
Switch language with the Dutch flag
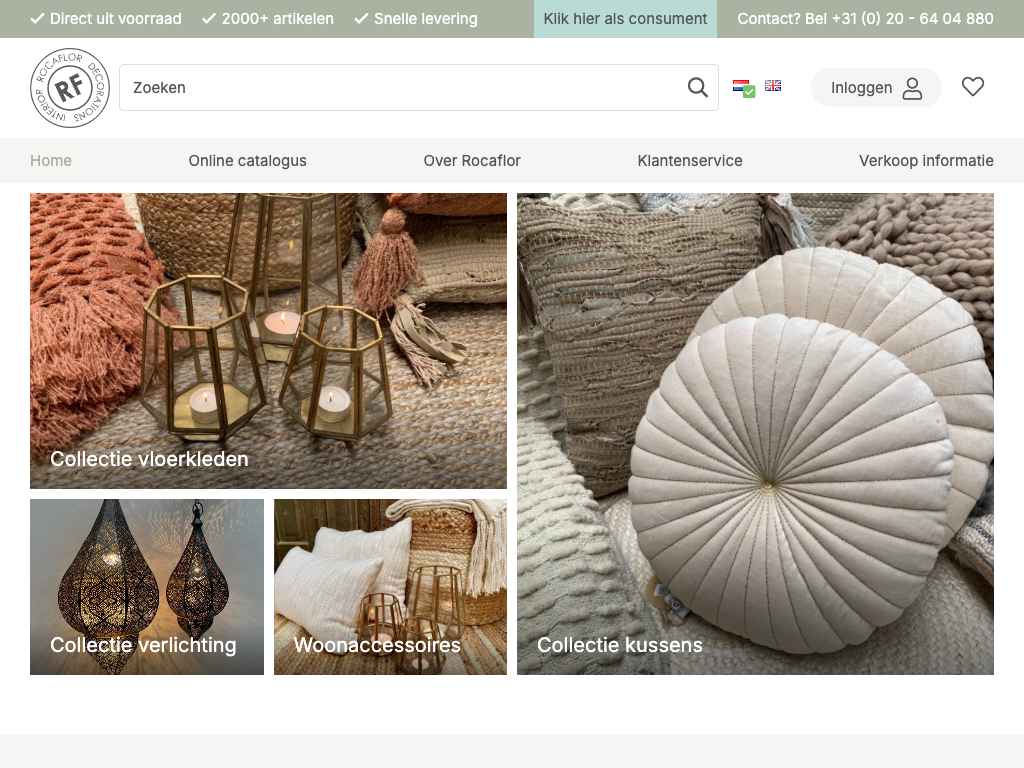pos(741,87)
